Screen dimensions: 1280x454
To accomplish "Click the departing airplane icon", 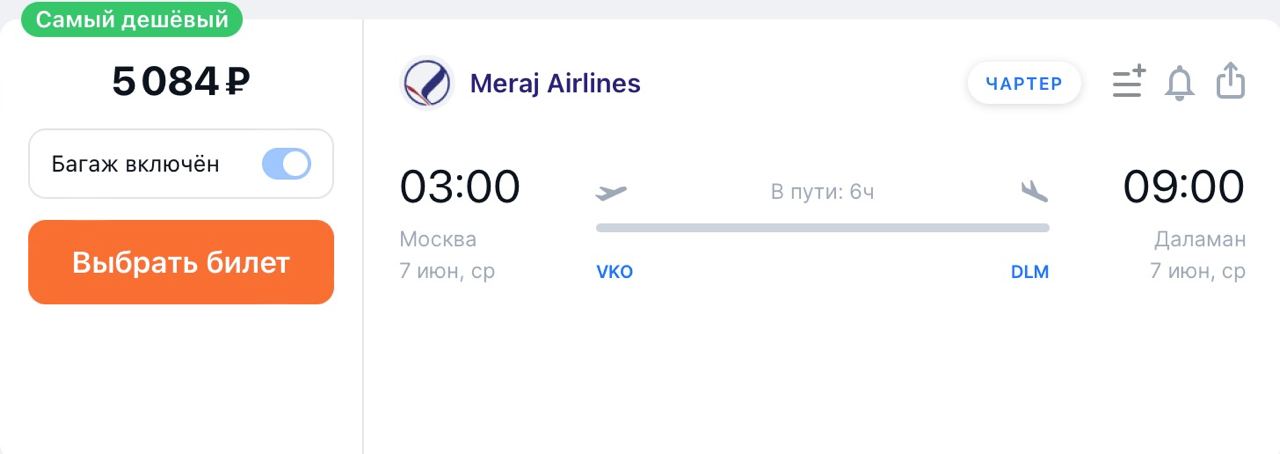I will pyautogui.click(x=611, y=191).
